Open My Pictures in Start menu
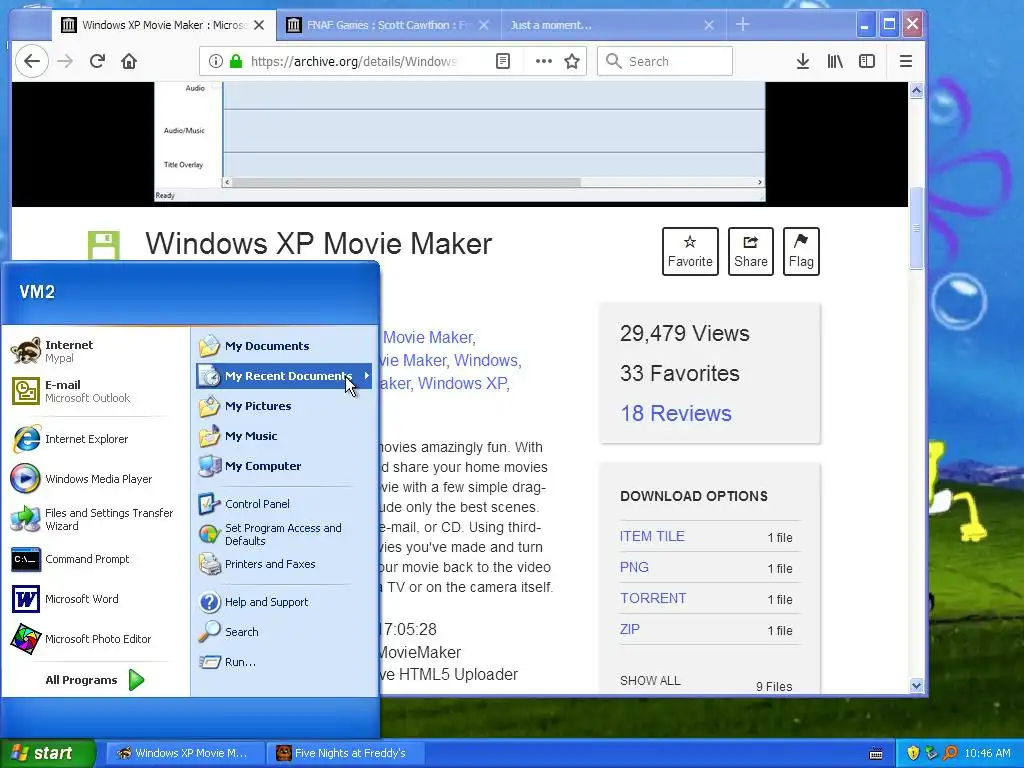This screenshot has height=768, width=1024. coord(284,406)
